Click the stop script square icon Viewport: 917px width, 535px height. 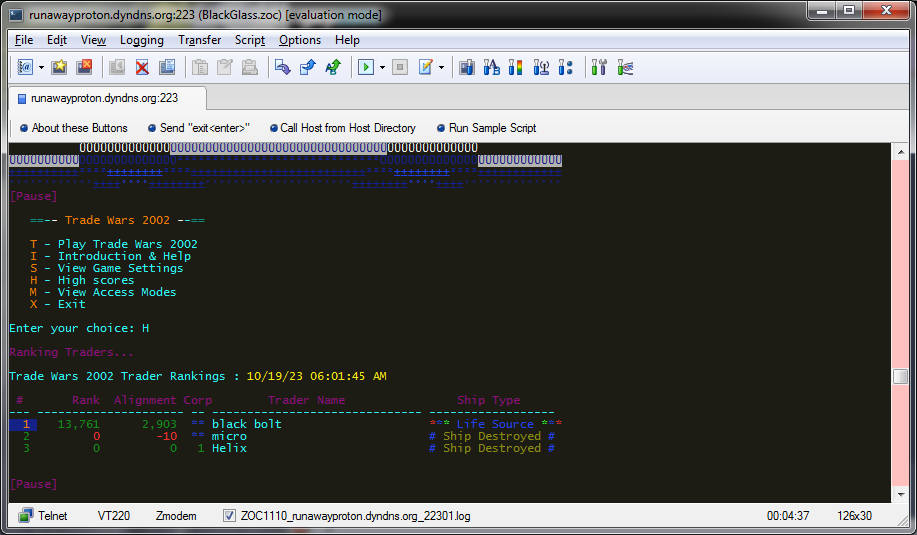point(400,67)
